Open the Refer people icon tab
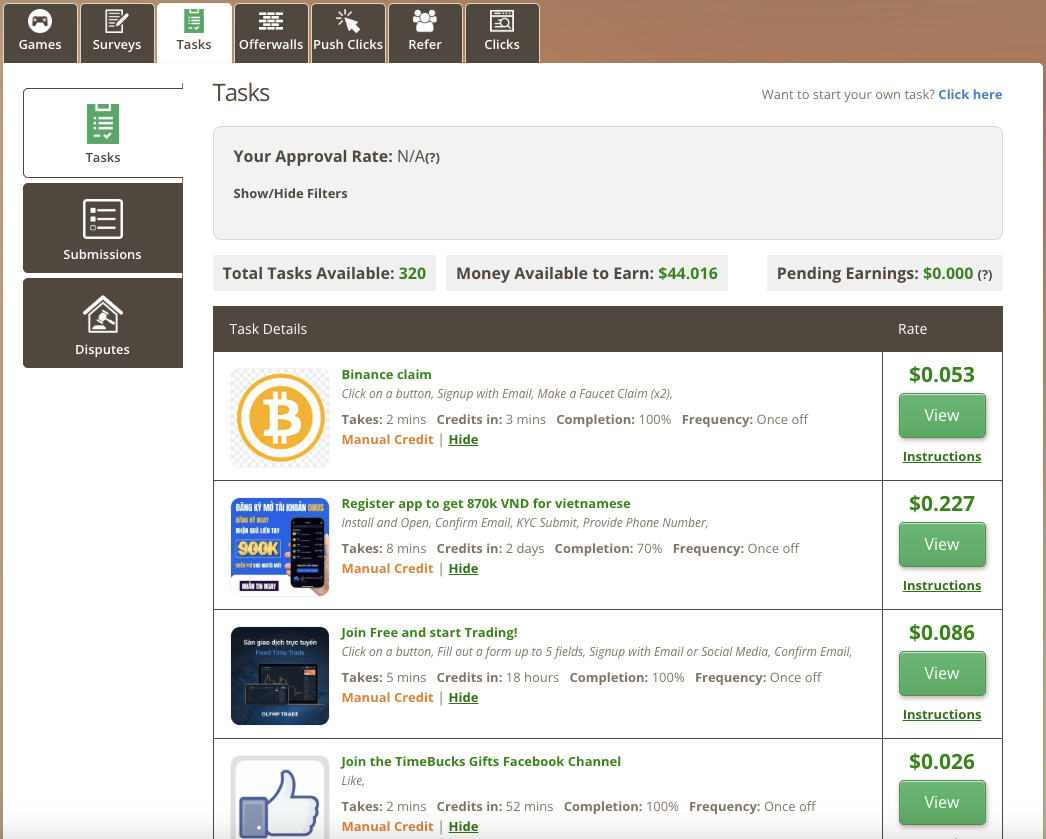 click(x=425, y=21)
